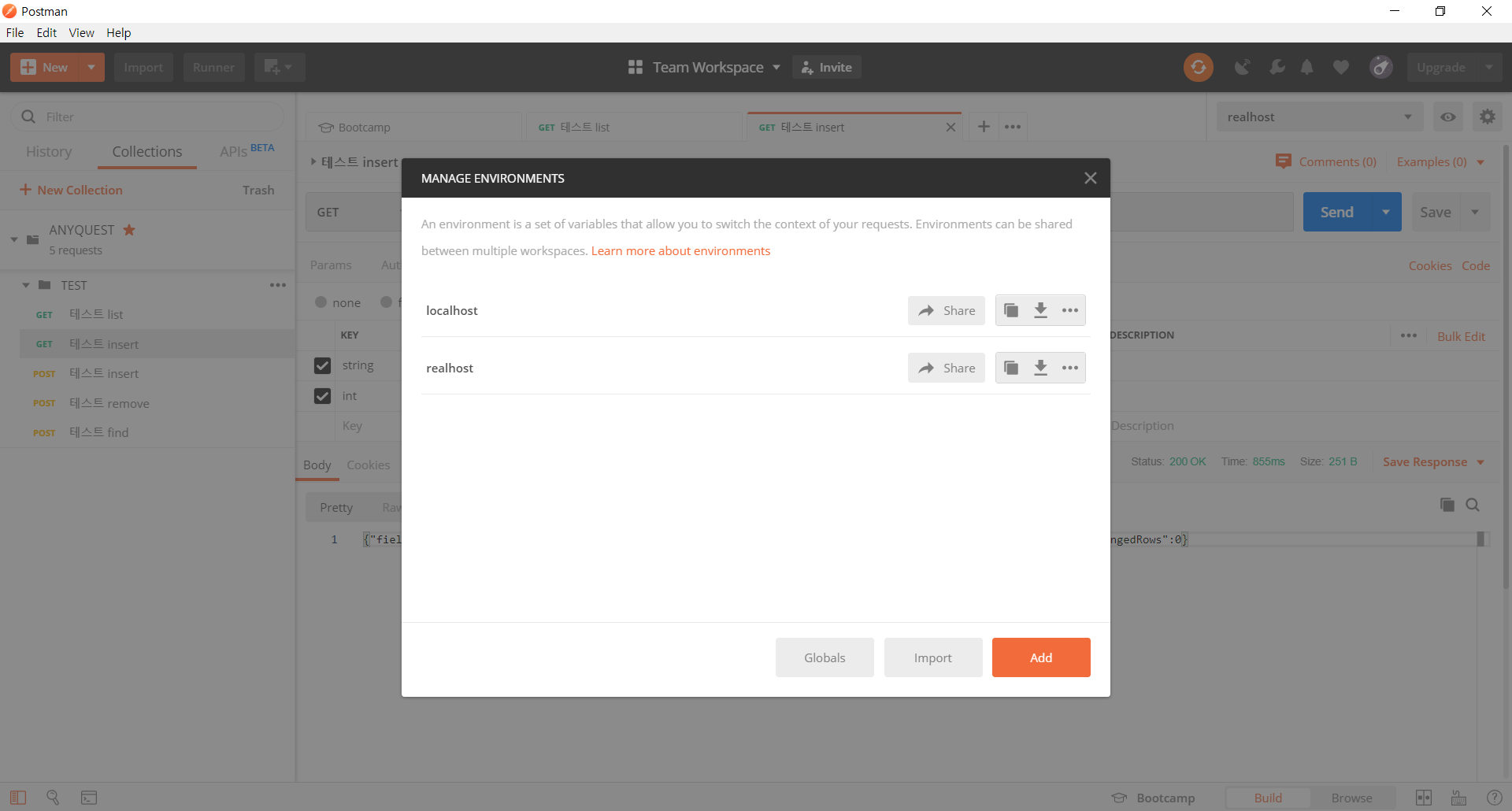This screenshot has height=811, width=1512.
Task: Search within response body
Action: [1473, 505]
